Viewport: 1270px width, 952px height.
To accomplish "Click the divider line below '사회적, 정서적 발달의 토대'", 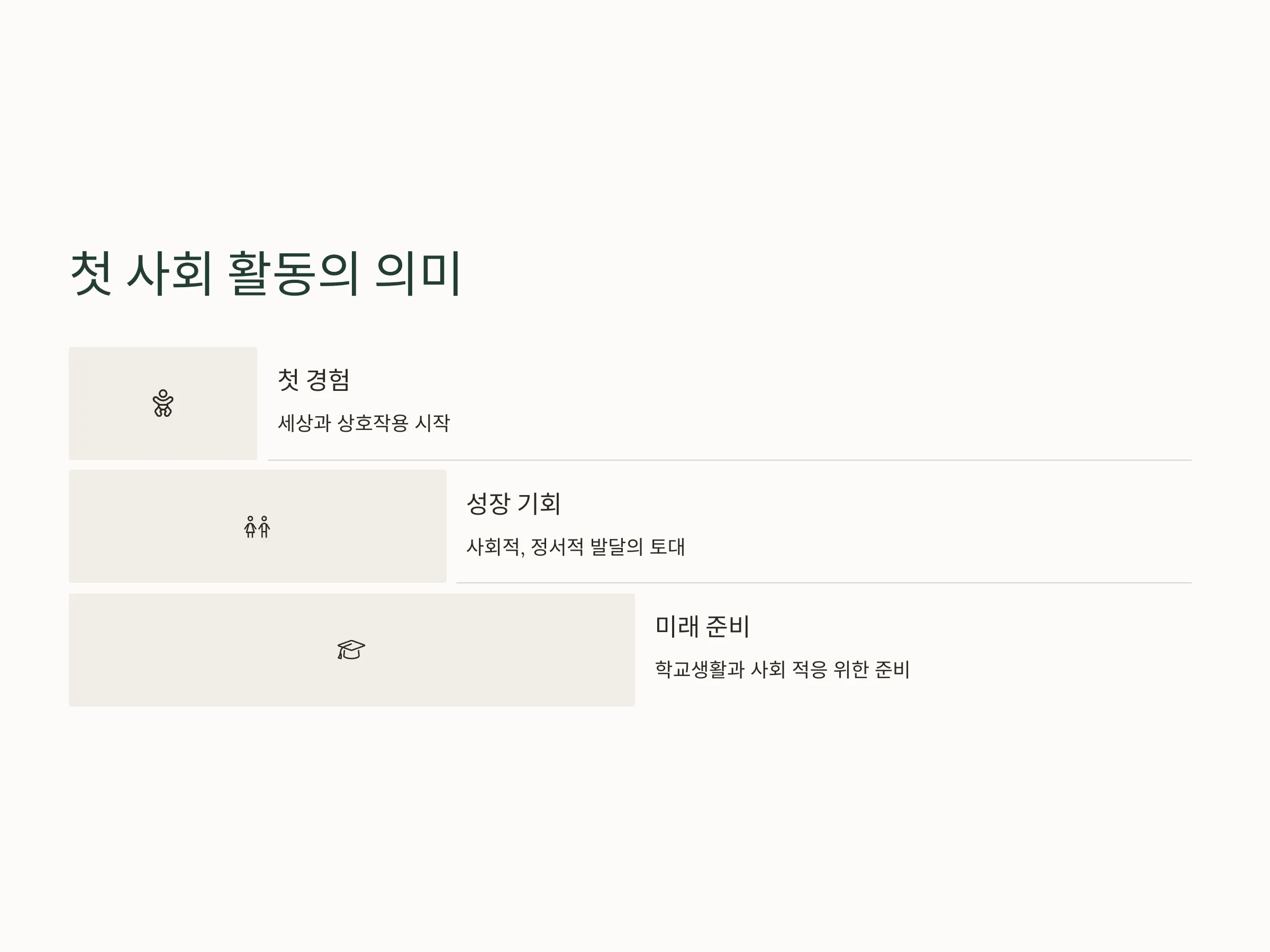I will tap(824, 583).
